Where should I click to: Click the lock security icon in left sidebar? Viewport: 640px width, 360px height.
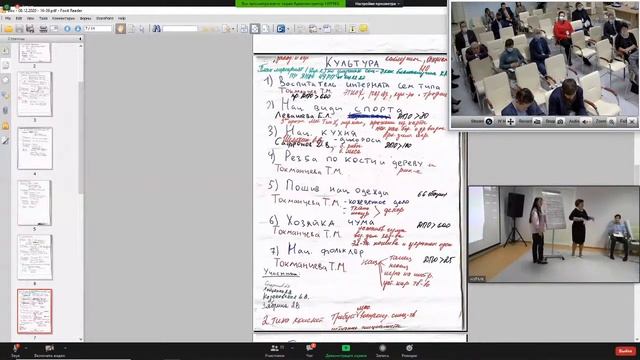(5, 125)
